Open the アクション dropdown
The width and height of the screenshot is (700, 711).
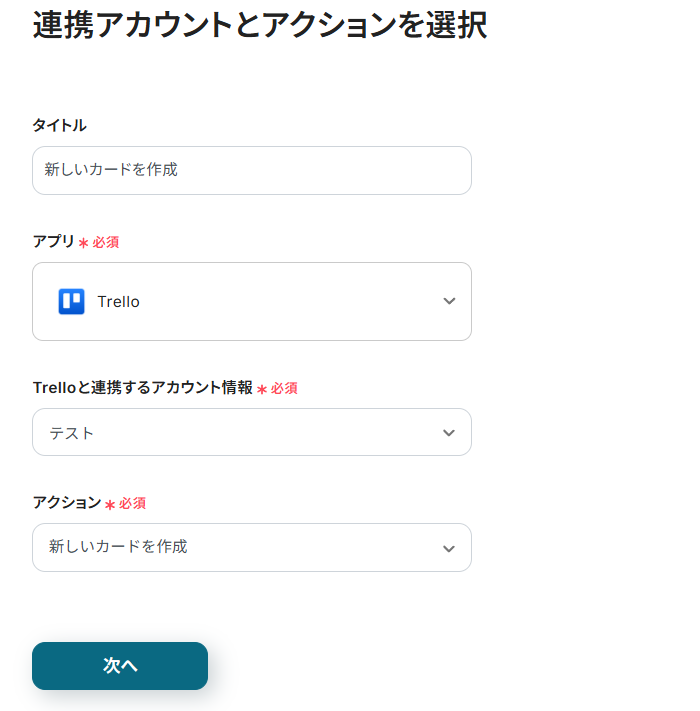pyautogui.click(x=252, y=548)
